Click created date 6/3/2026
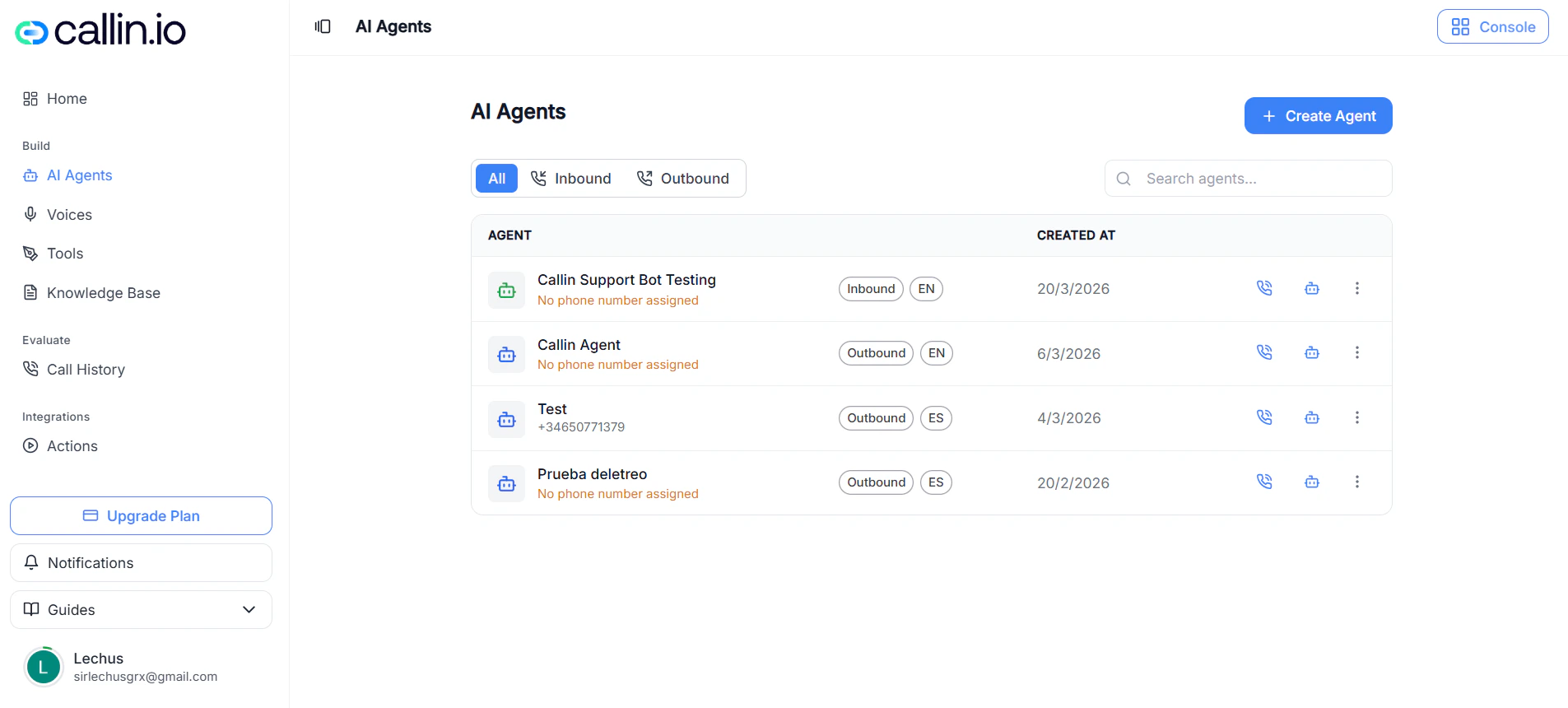The image size is (1568, 708). coord(1068,354)
